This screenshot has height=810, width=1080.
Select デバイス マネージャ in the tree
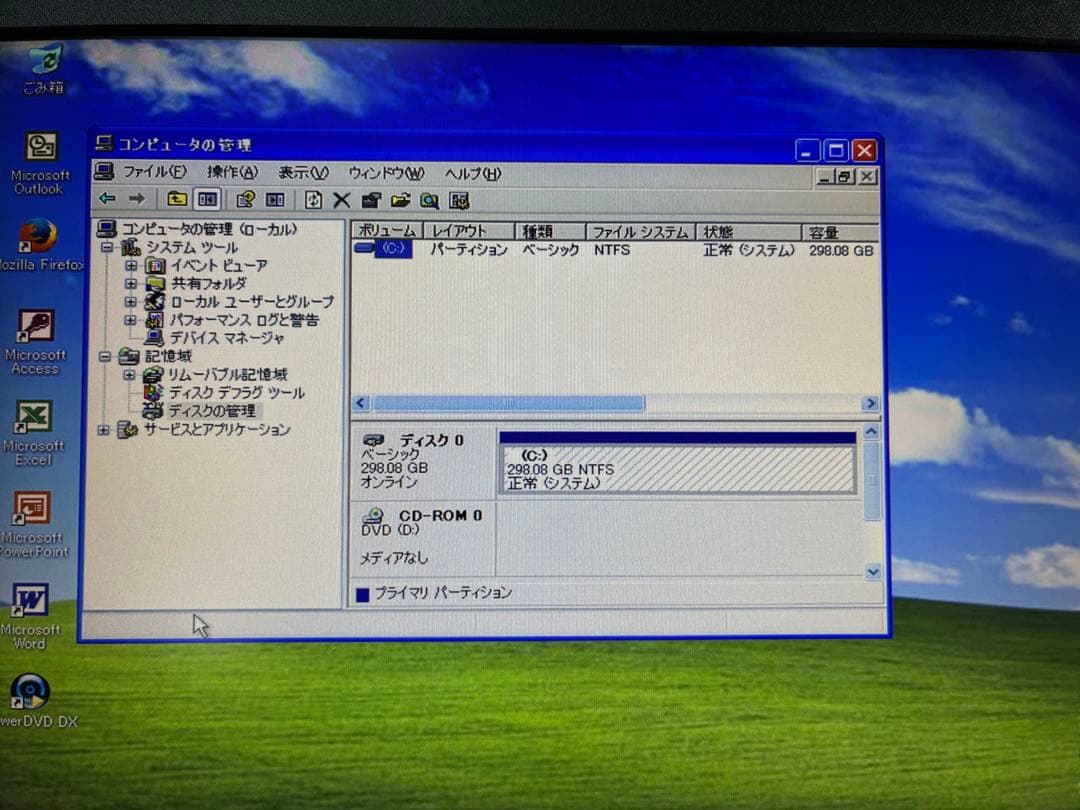click(219, 338)
